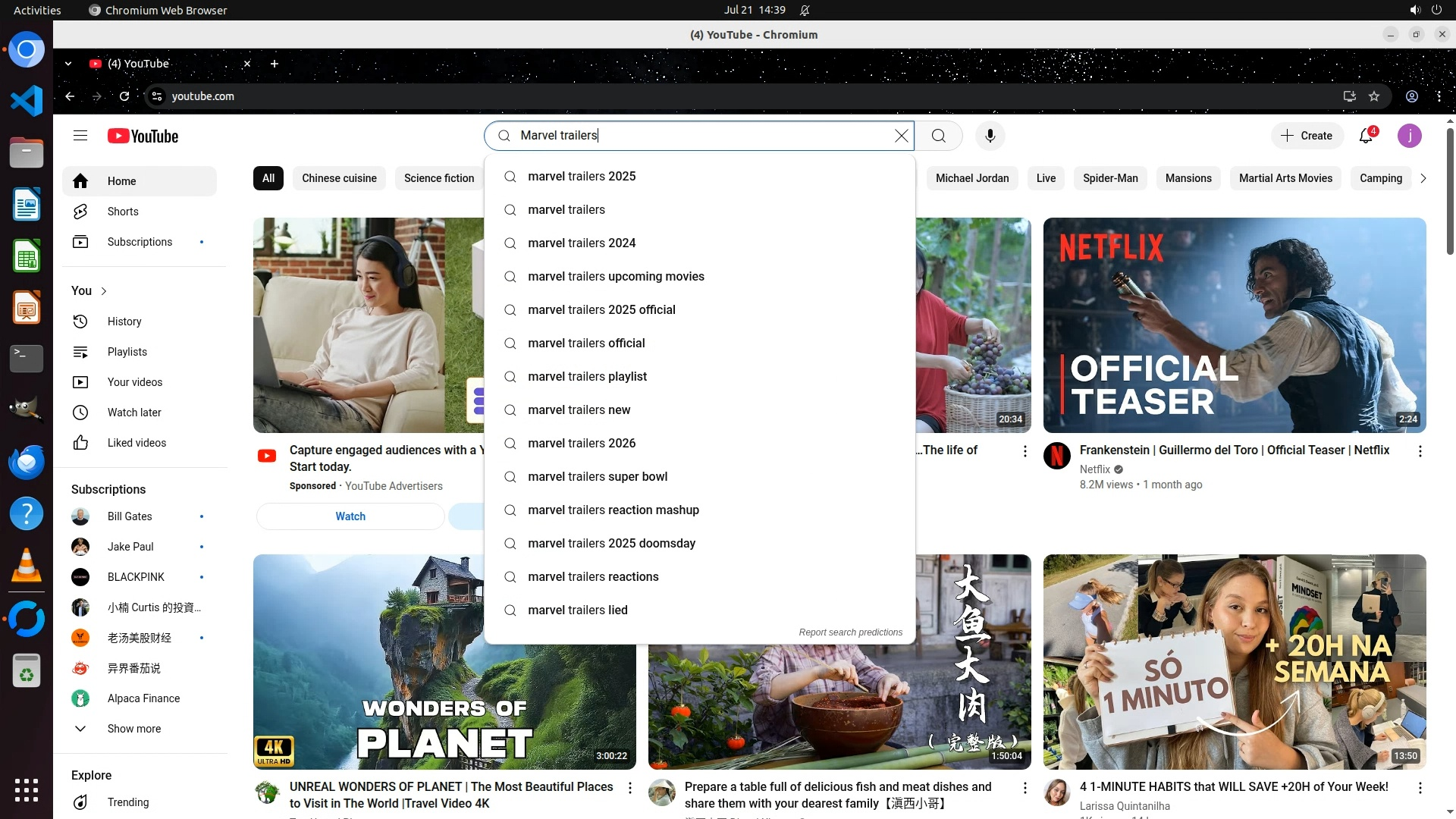The height and width of the screenshot is (819, 1456).
Task: Click Report search predictions link
Action: coord(850,632)
